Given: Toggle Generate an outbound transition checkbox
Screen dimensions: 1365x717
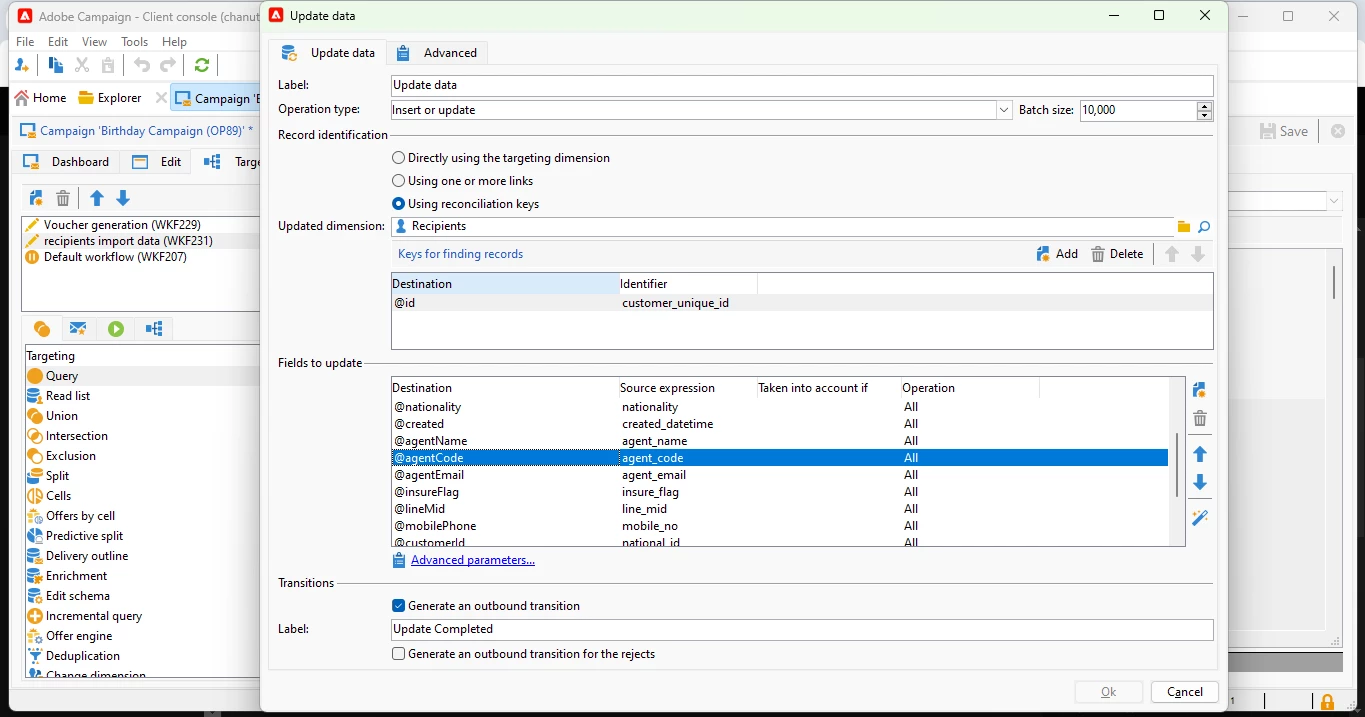Looking at the screenshot, I should (x=399, y=606).
